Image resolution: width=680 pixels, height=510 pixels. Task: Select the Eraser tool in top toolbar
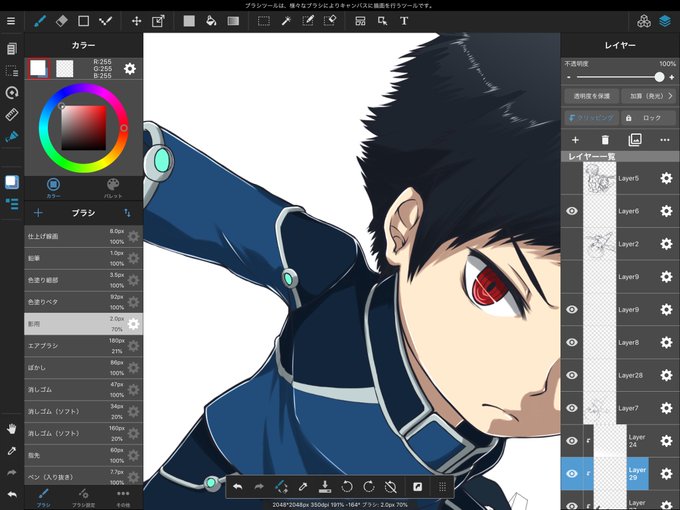pos(62,21)
